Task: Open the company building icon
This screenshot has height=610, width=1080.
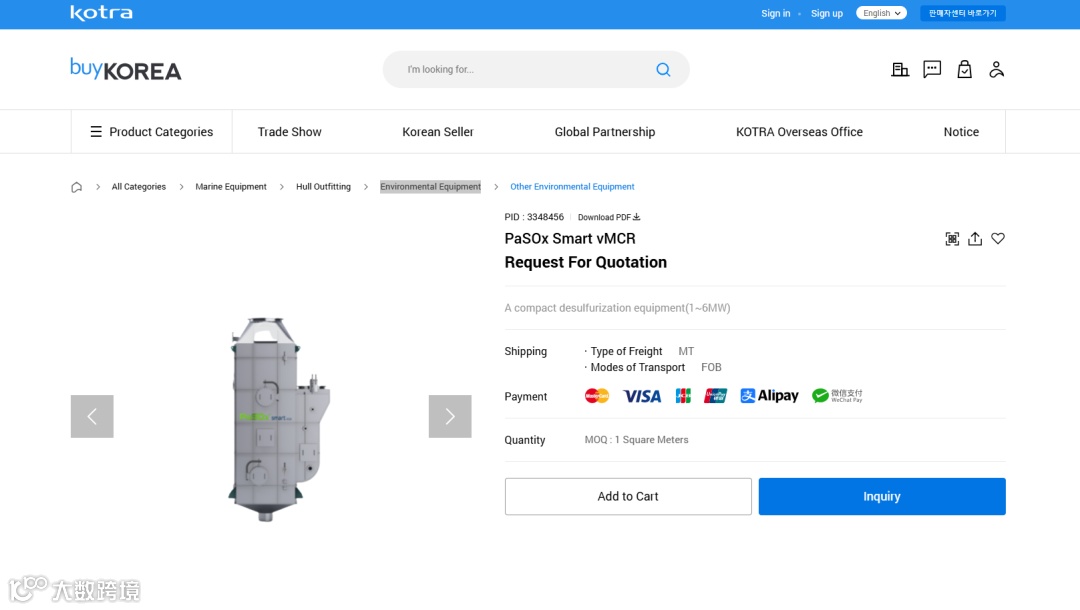Action: [x=900, y=70]
